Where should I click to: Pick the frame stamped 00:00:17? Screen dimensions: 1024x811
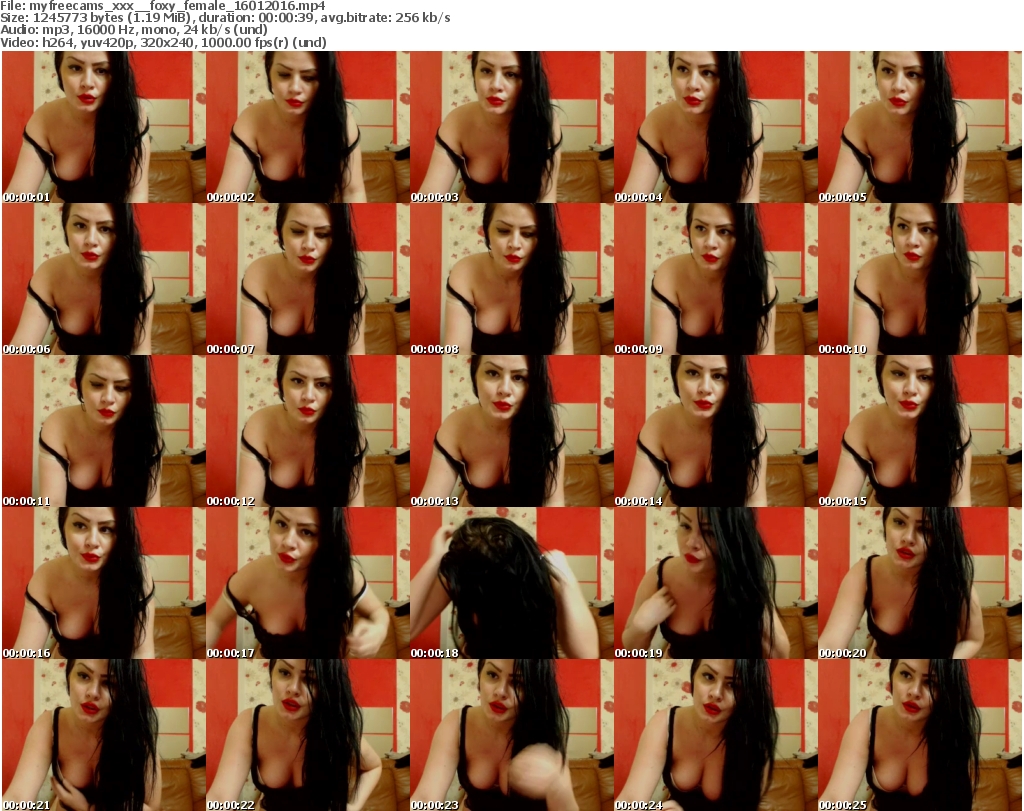(x=308, y=583)
